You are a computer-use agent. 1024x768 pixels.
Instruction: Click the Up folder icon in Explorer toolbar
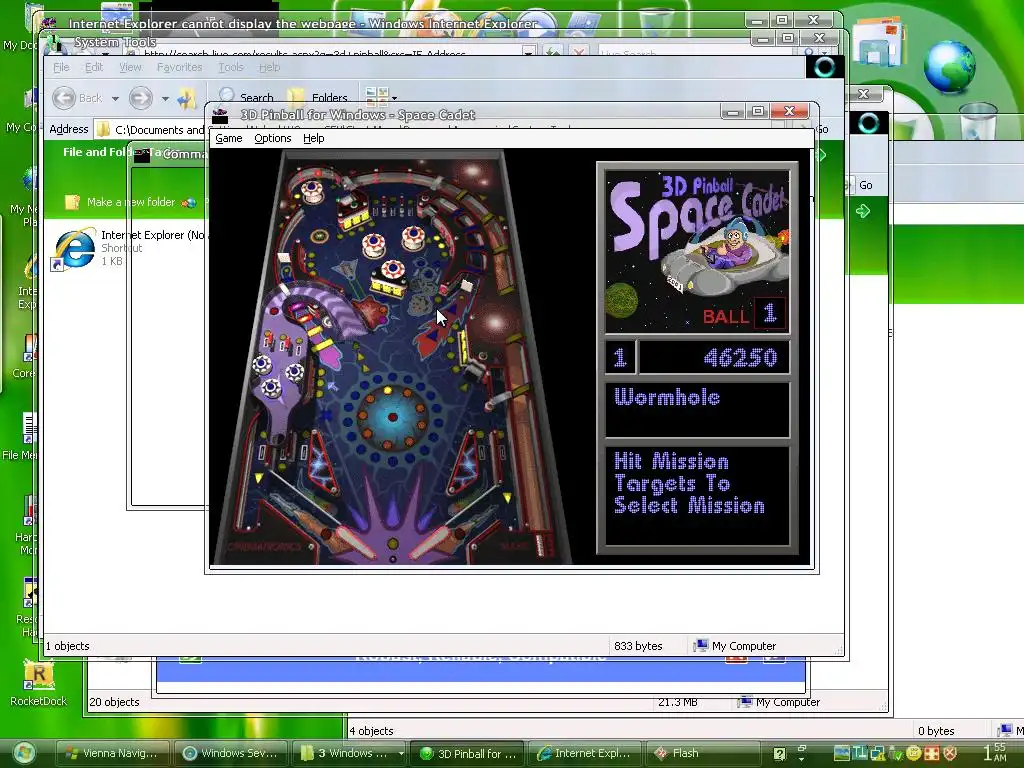[186, 98]
